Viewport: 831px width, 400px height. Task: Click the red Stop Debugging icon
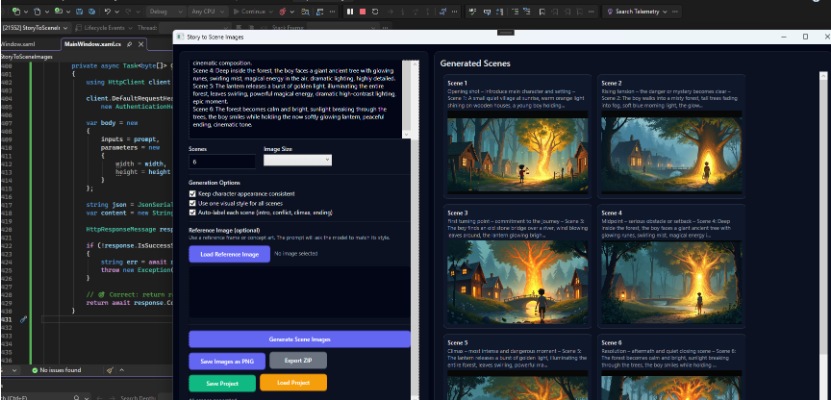362,11
